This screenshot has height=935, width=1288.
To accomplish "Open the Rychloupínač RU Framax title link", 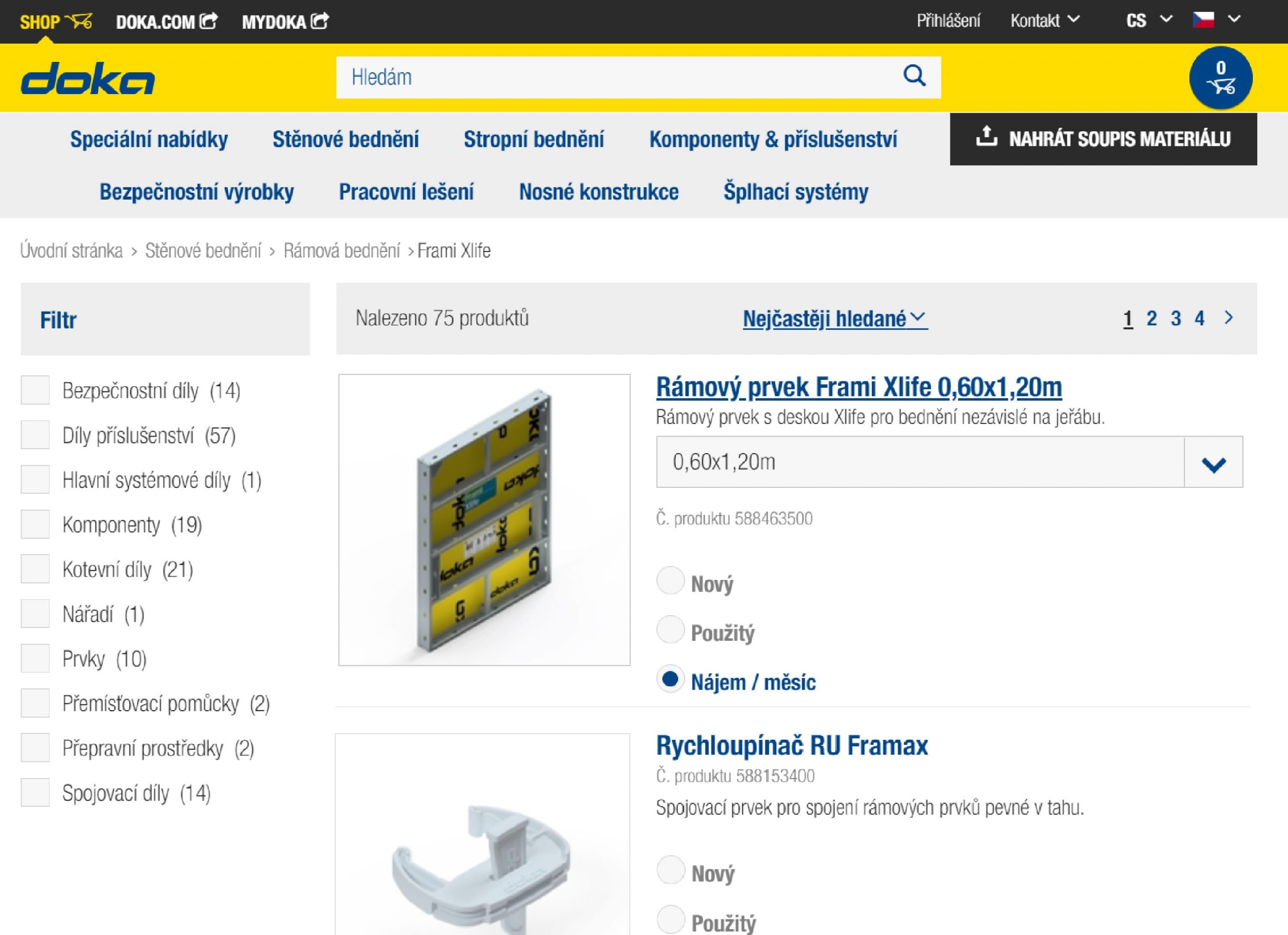I will (791, 745).
